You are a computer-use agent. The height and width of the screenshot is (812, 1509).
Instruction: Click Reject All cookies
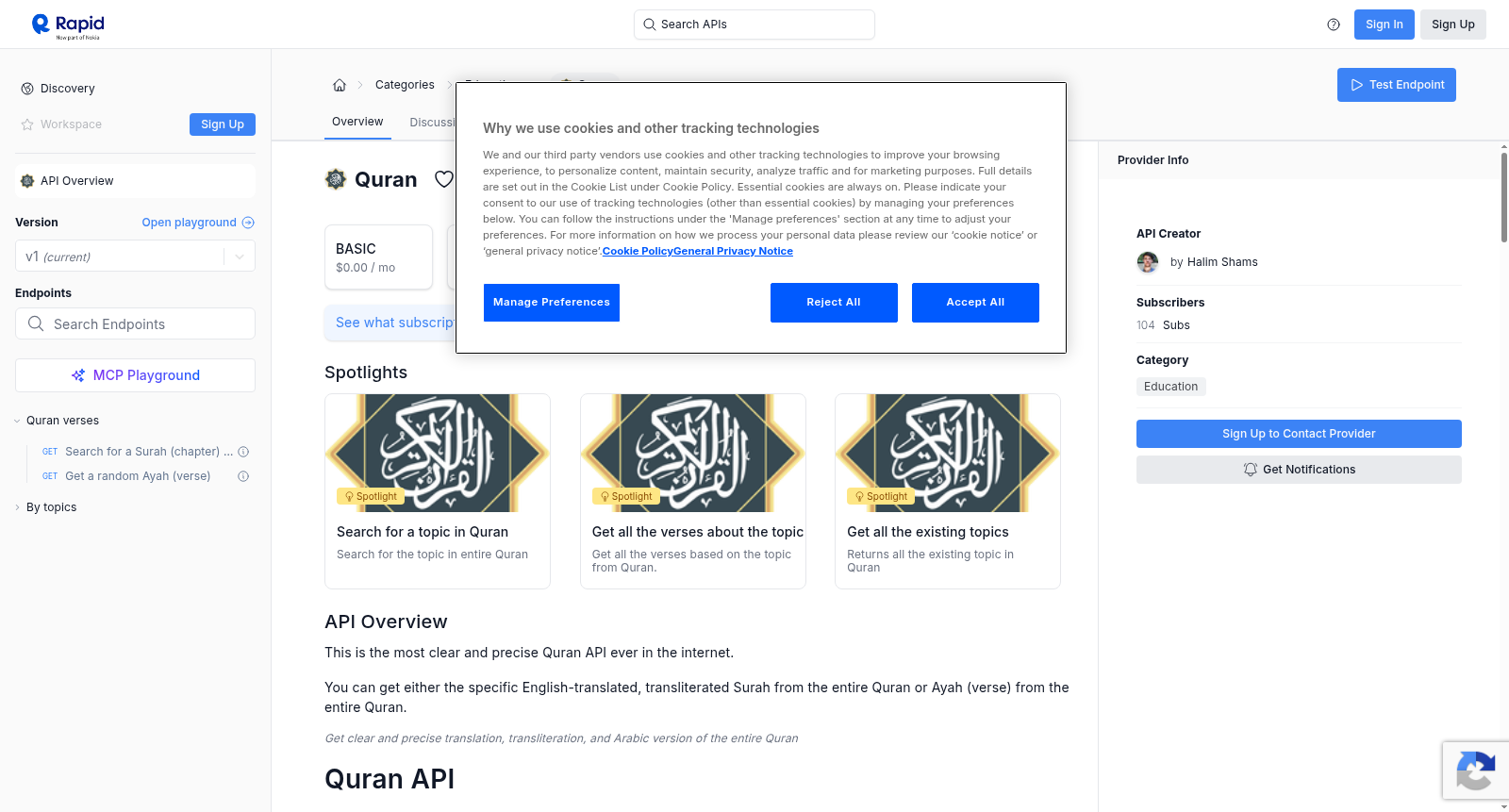coord(834,303)
